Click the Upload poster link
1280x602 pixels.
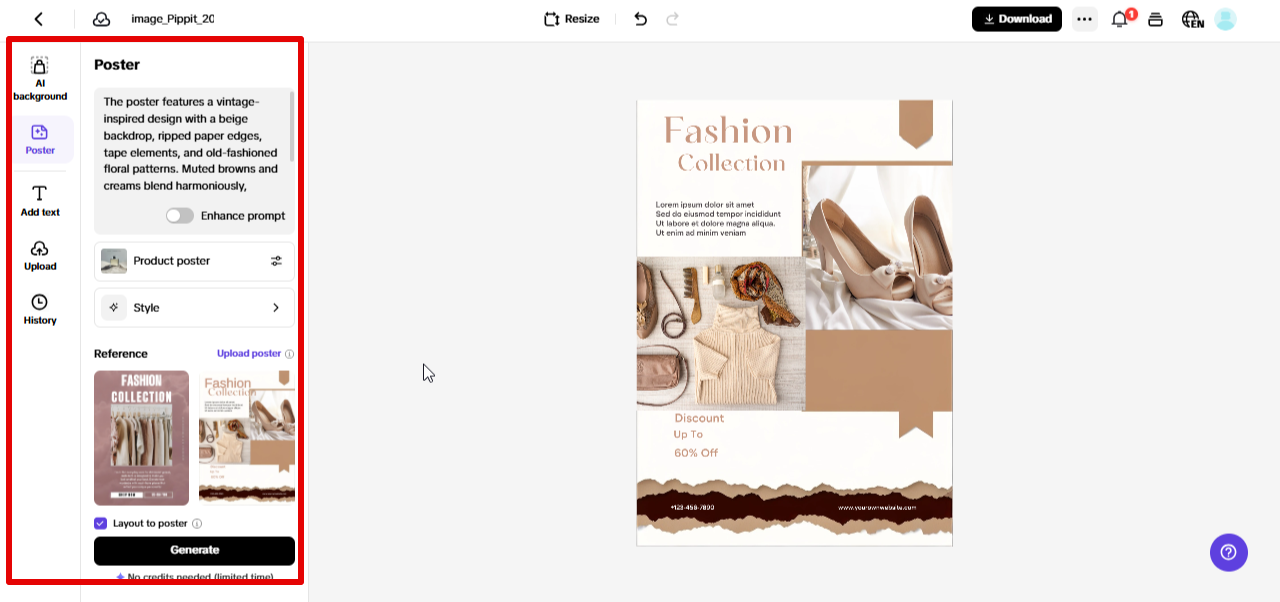pyautogui.click(x=250, y=353)
